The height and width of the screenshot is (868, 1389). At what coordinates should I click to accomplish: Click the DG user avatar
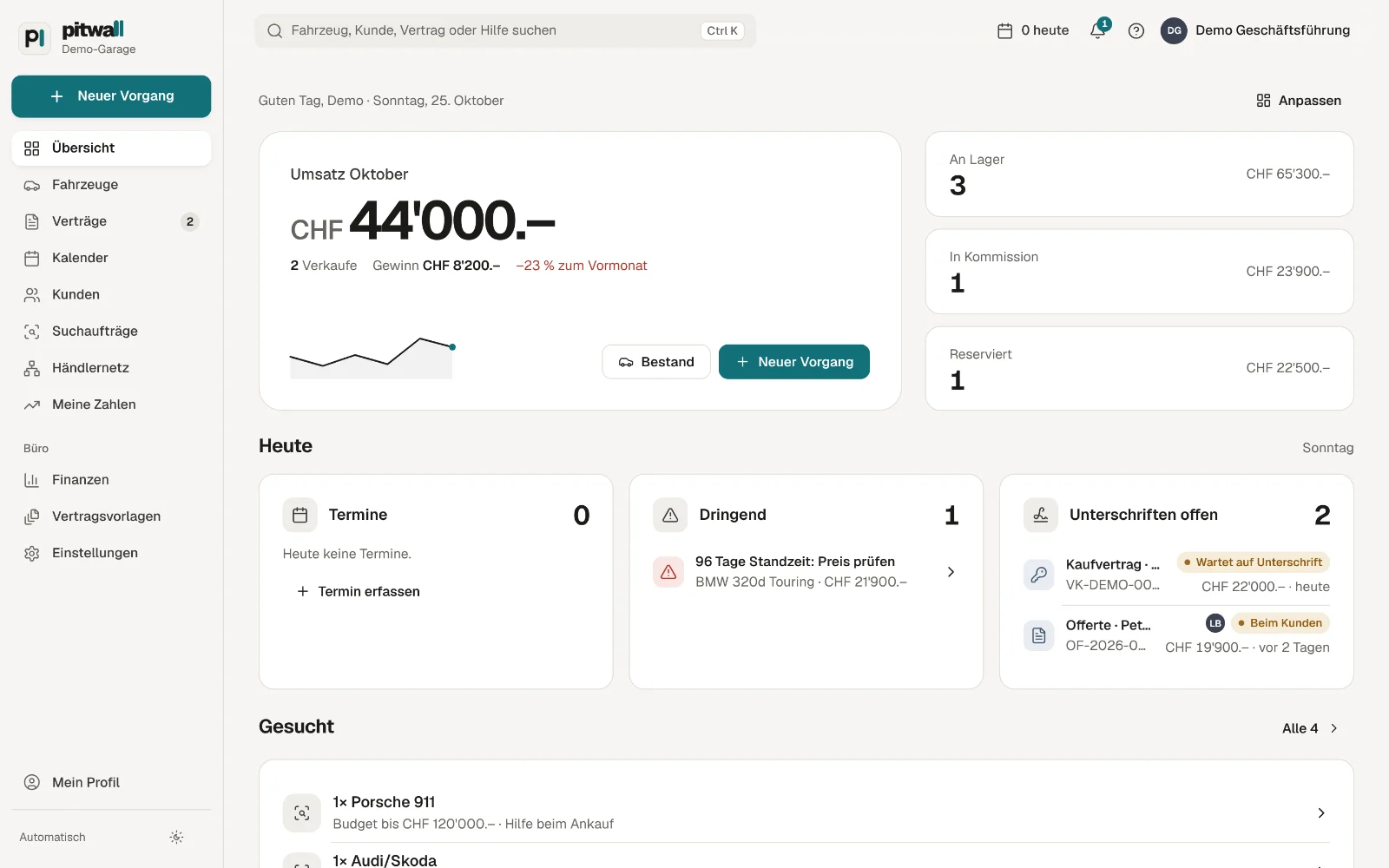coord(1174,30)
